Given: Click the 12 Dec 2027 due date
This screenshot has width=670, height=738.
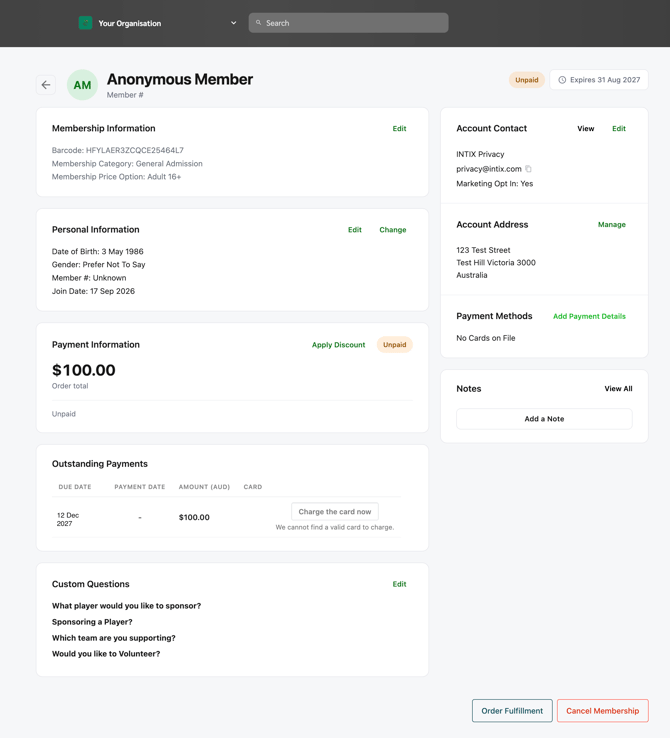Looking at the screenshot, I should coord(68,519).
